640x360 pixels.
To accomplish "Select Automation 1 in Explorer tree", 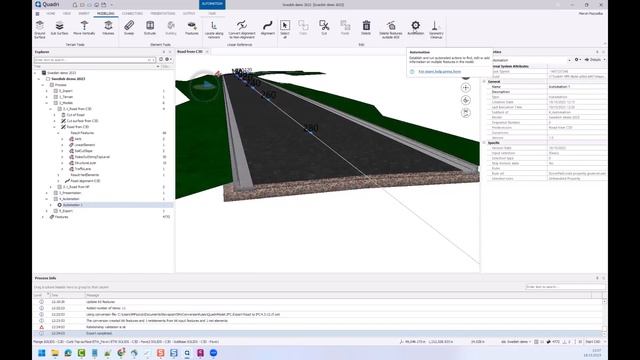I will (x=73, y=205).
